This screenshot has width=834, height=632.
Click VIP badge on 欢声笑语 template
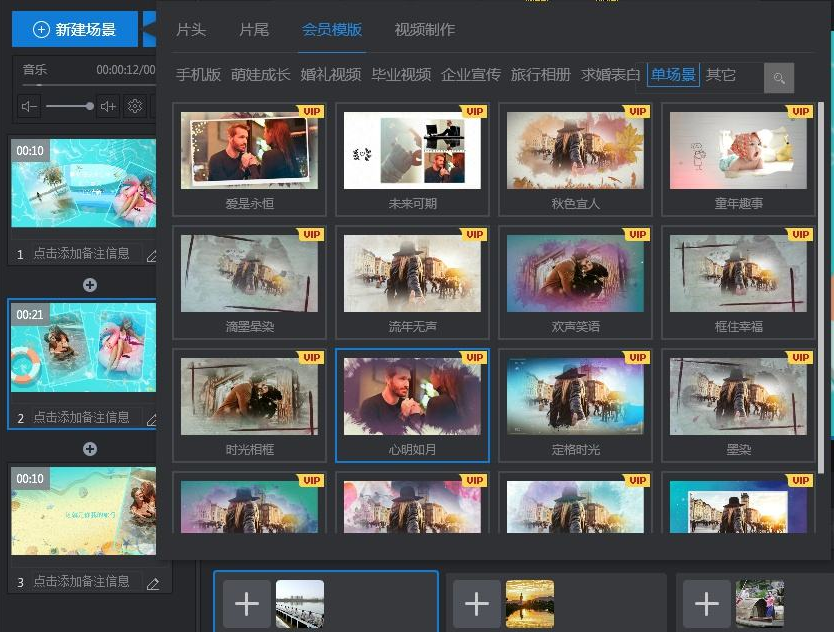coord(638,234)
